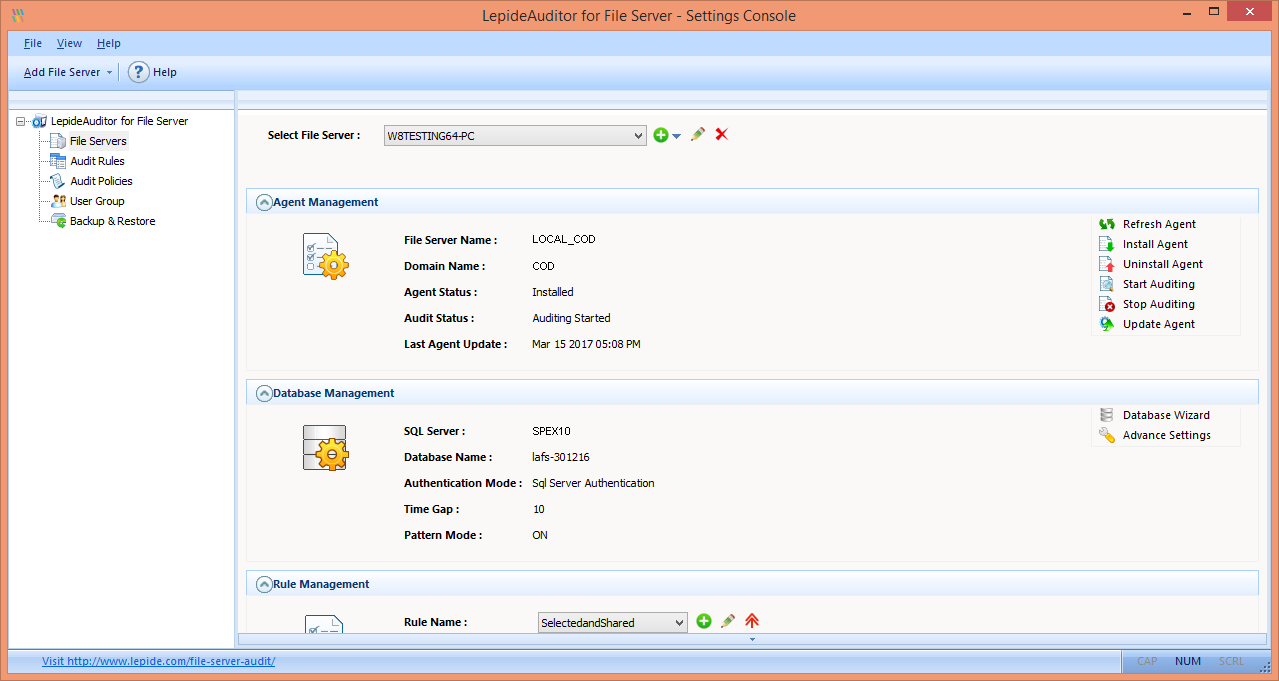The image size is (1279, 681).
Task: Click the pencil edit rule icon
Action: pos(728,621)
